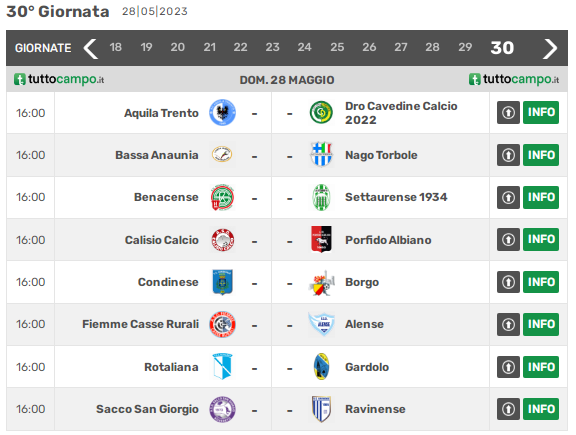Click upload arrow icon in Condinese row

pos(508,282)
